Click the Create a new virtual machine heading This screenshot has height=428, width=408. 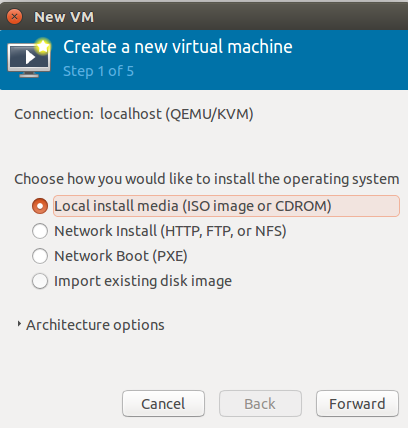[x=178, y=47]
